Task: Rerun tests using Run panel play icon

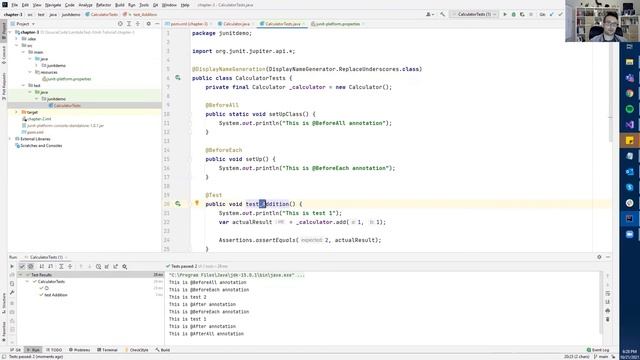Action: pos(12,267)
